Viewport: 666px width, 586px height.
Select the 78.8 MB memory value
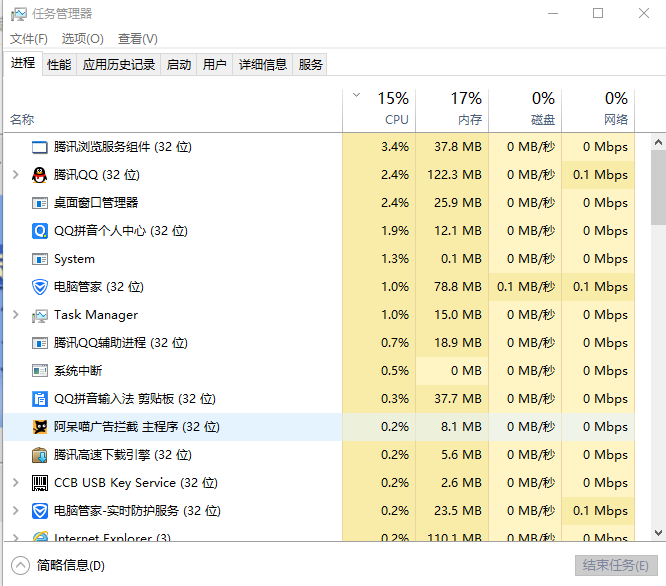pos(457,287)
